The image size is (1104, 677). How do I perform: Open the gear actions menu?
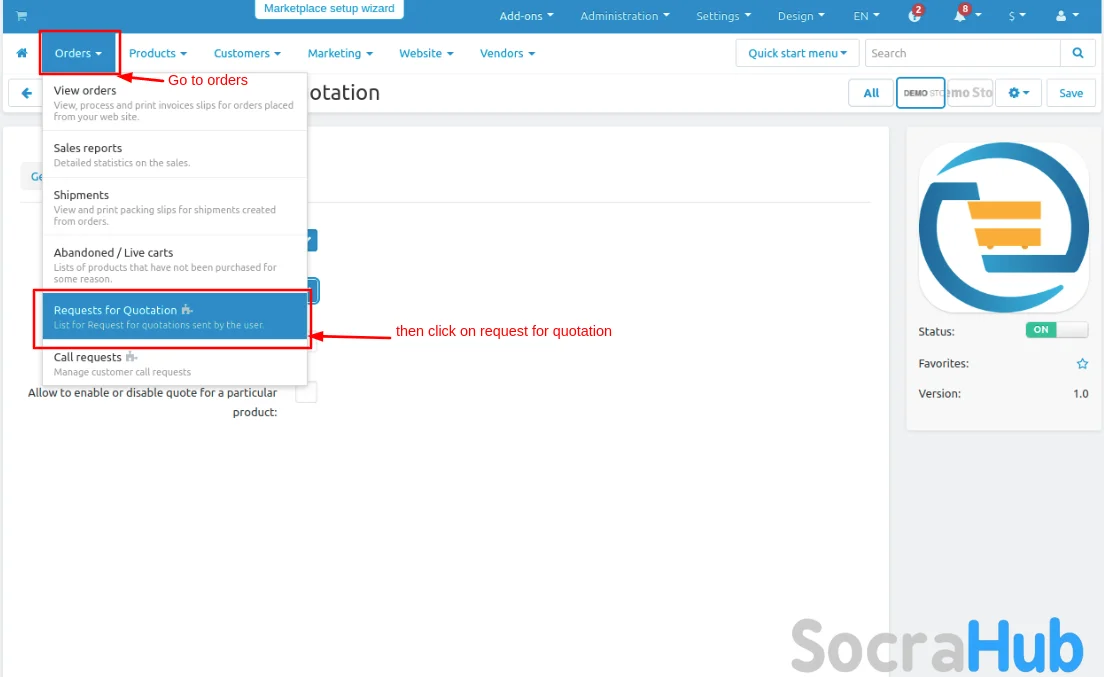tap(1018, 93)
